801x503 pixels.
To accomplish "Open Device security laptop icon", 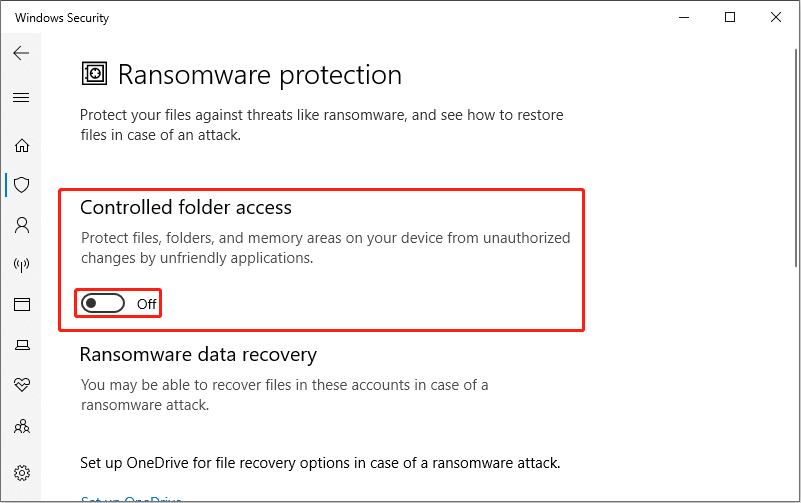I will 21,345.
